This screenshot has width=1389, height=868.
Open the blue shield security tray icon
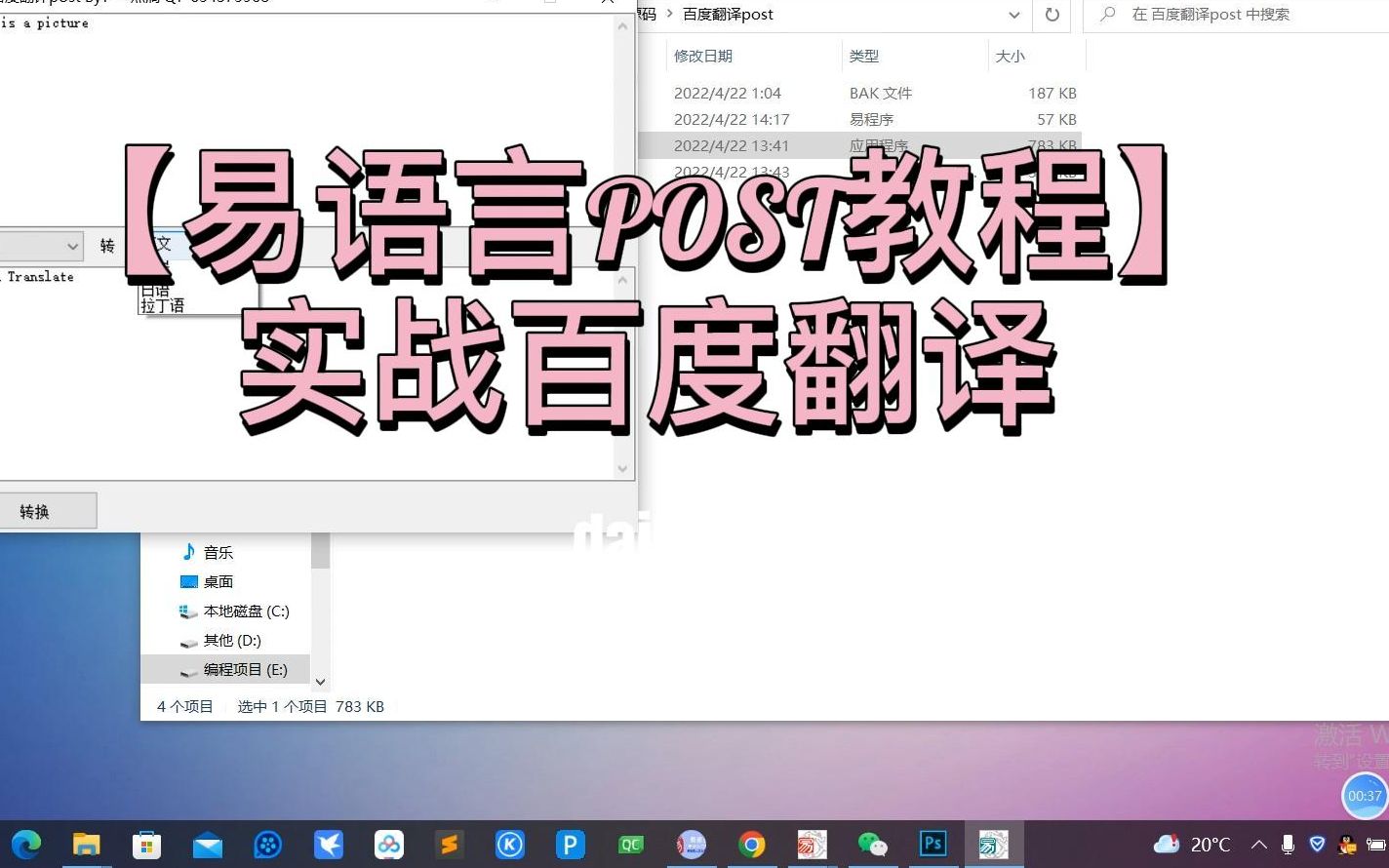1317,845
